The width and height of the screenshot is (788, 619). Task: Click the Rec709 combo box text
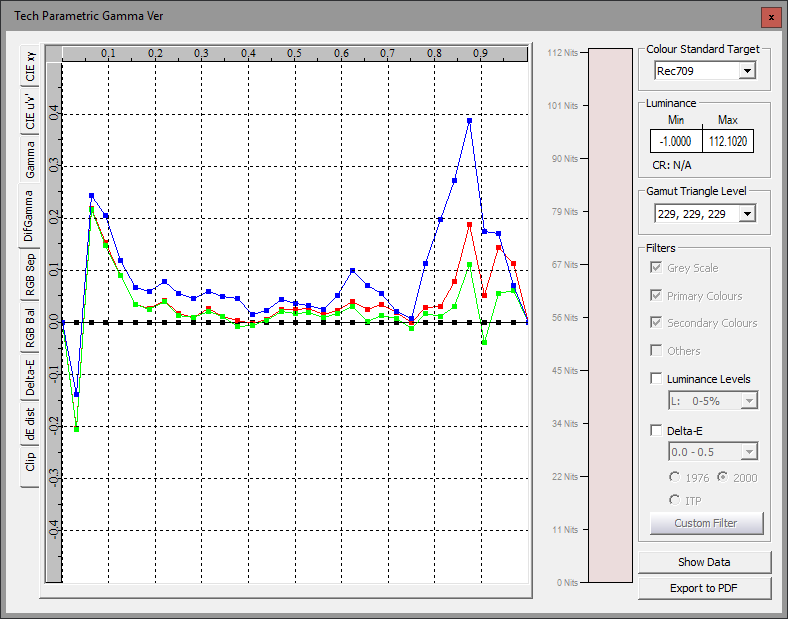click(x=675, y=71)
